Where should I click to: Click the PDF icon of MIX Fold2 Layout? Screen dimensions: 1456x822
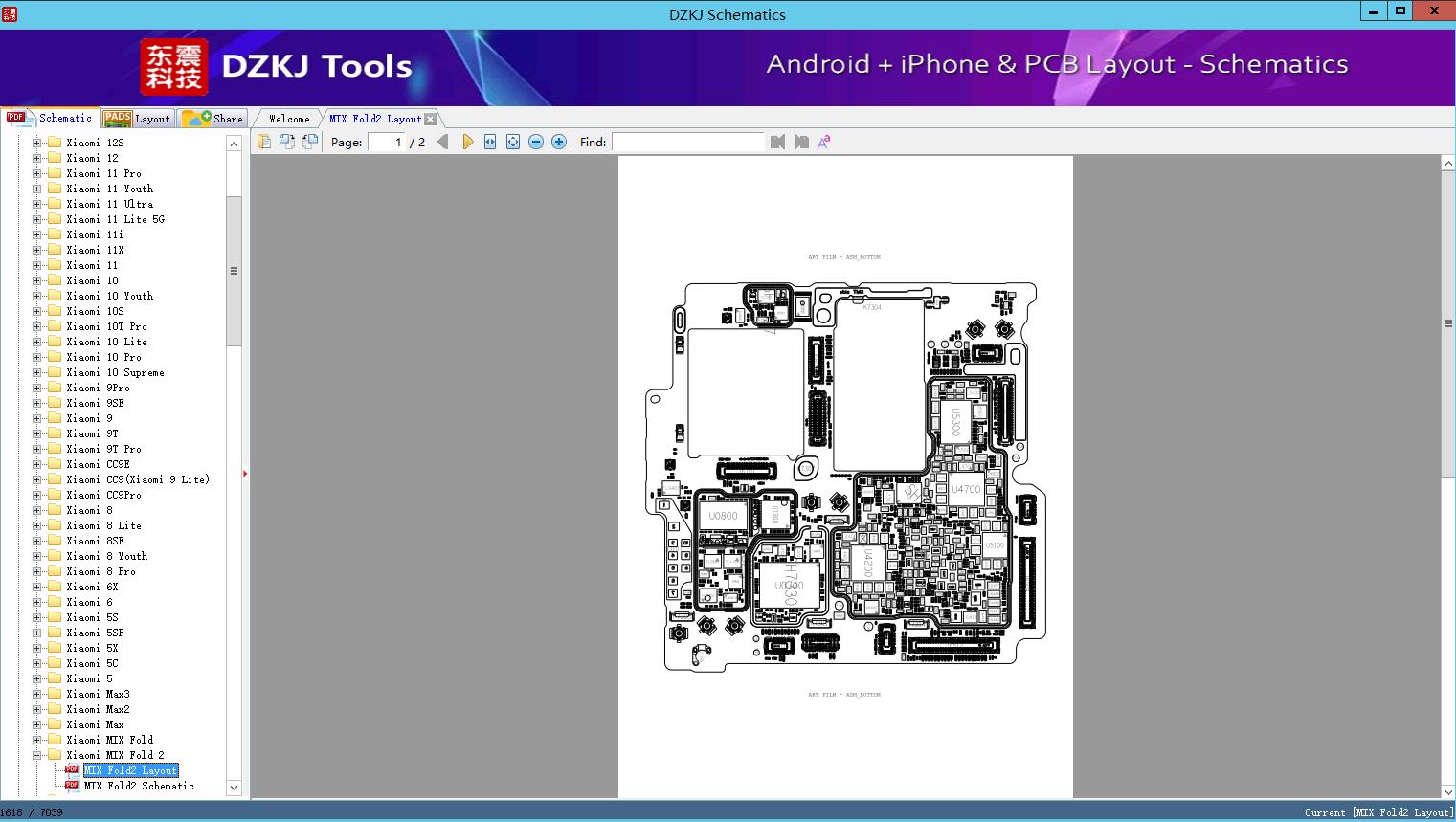(72, 770)
